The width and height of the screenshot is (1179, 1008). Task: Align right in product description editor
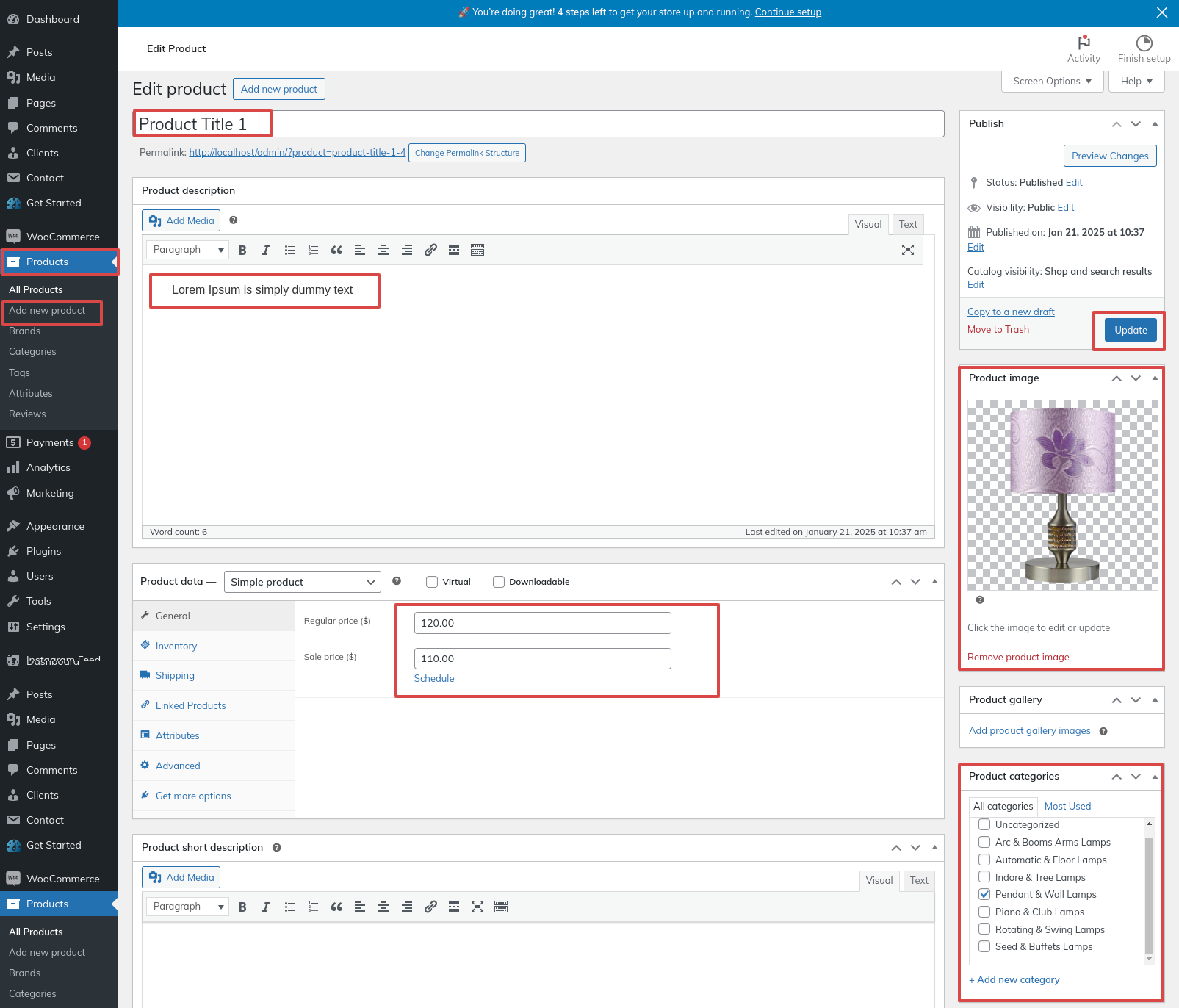coord(407,251)
